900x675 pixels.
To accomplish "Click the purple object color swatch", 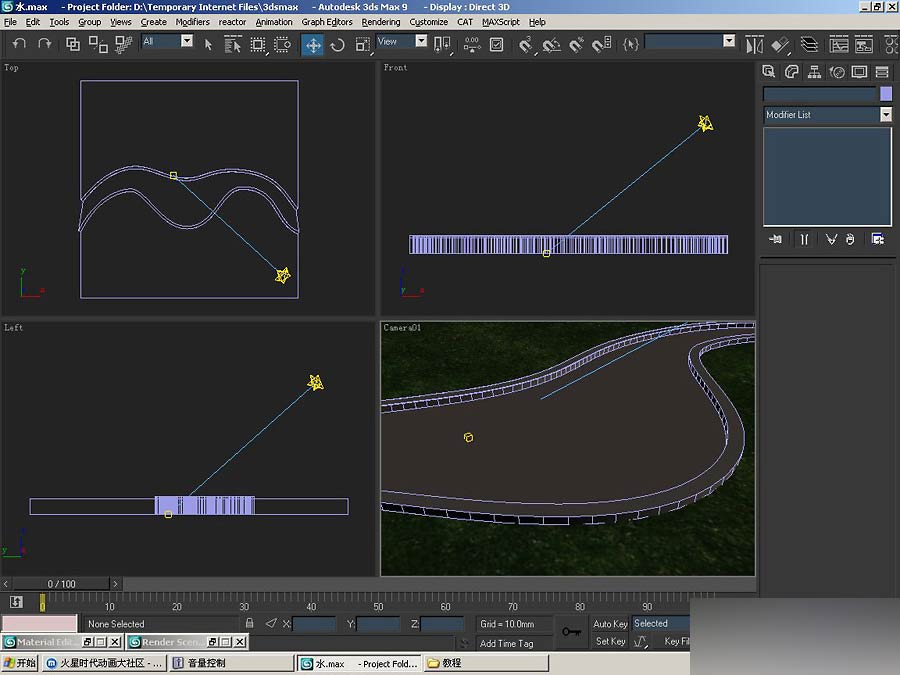I will tap(885, 93).
